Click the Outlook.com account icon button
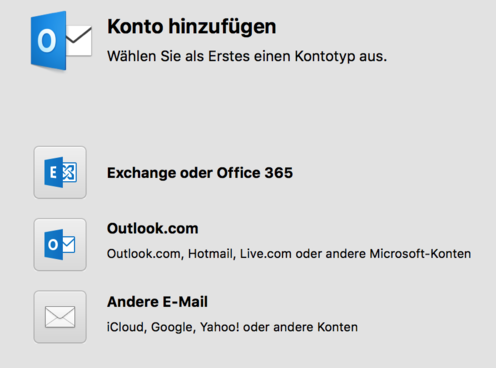Image resolution: width=496 pixels, height=368 pixels. point(60,244)
